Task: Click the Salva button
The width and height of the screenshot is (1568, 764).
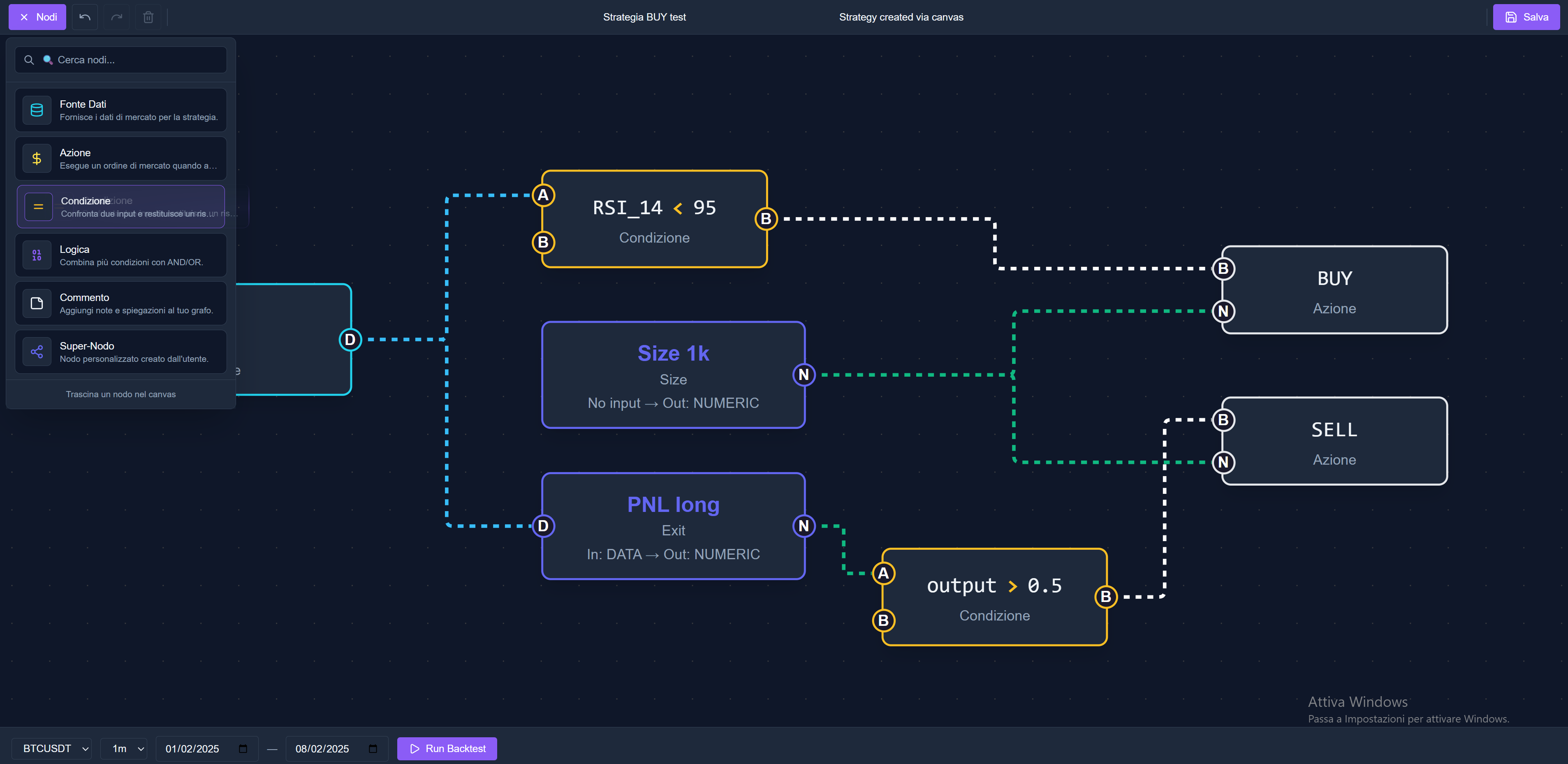Action: click(x=1526, y=17)
